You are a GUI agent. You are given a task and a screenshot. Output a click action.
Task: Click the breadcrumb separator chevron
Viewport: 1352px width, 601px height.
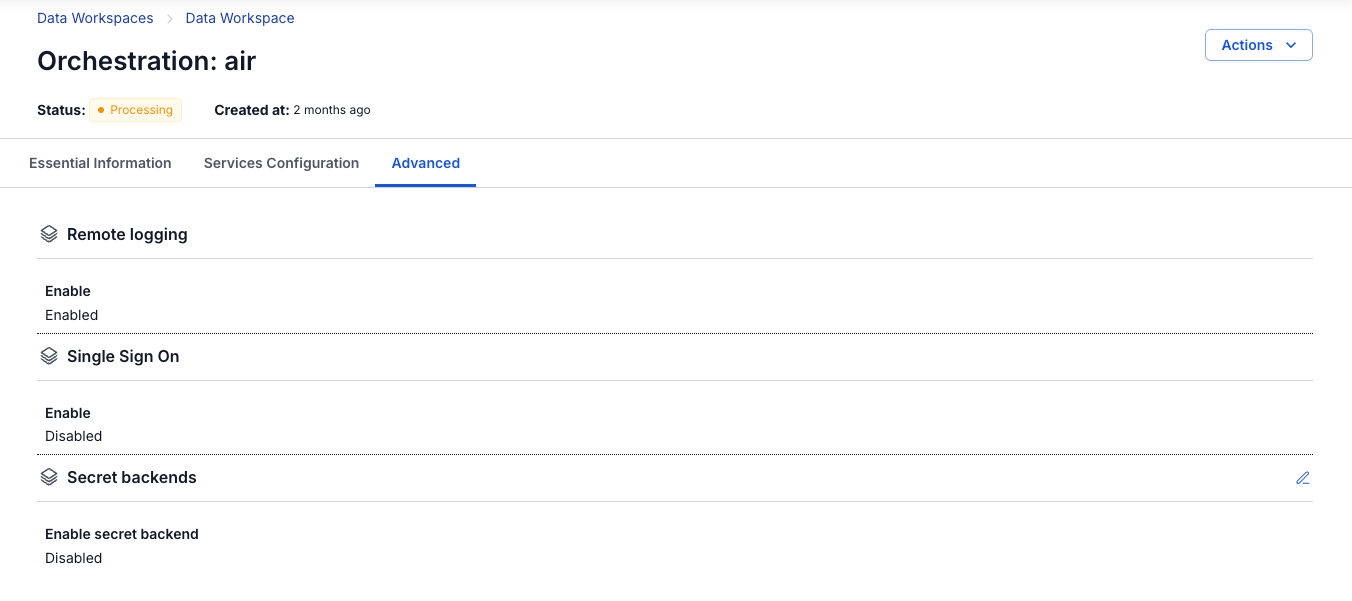point(170,19)
